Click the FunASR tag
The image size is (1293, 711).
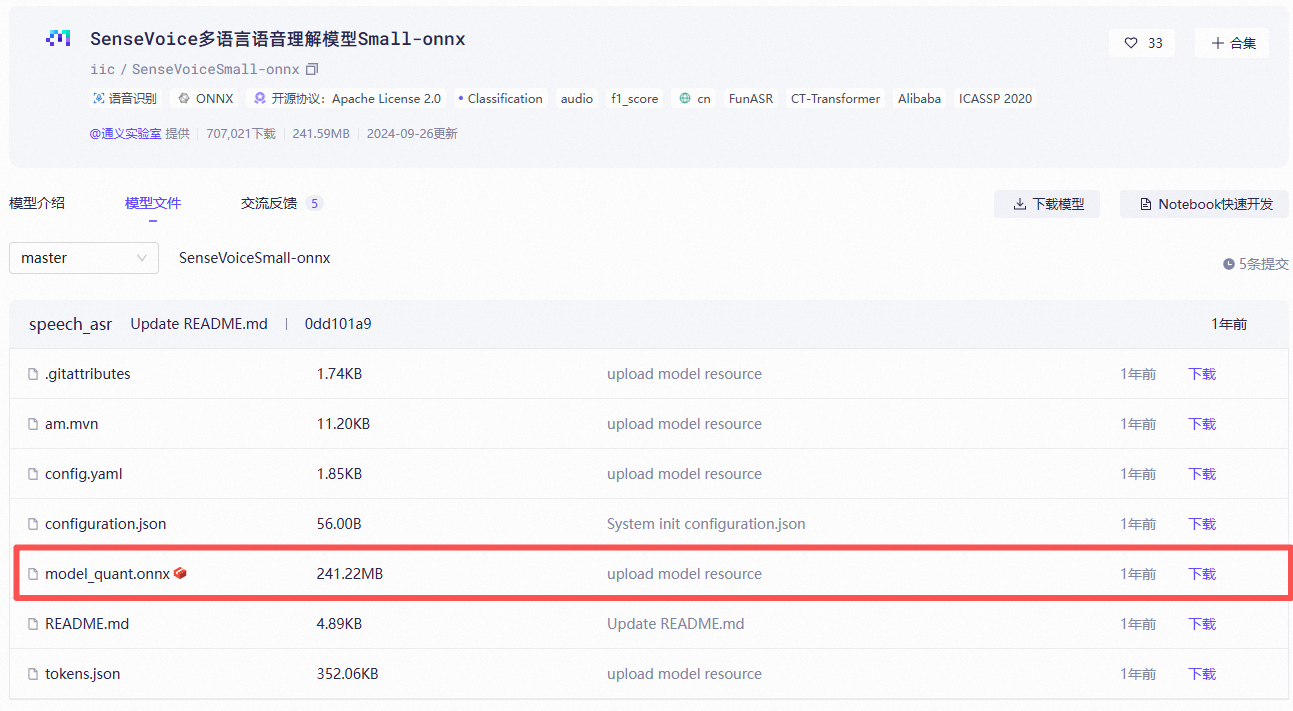click(751, 98)
